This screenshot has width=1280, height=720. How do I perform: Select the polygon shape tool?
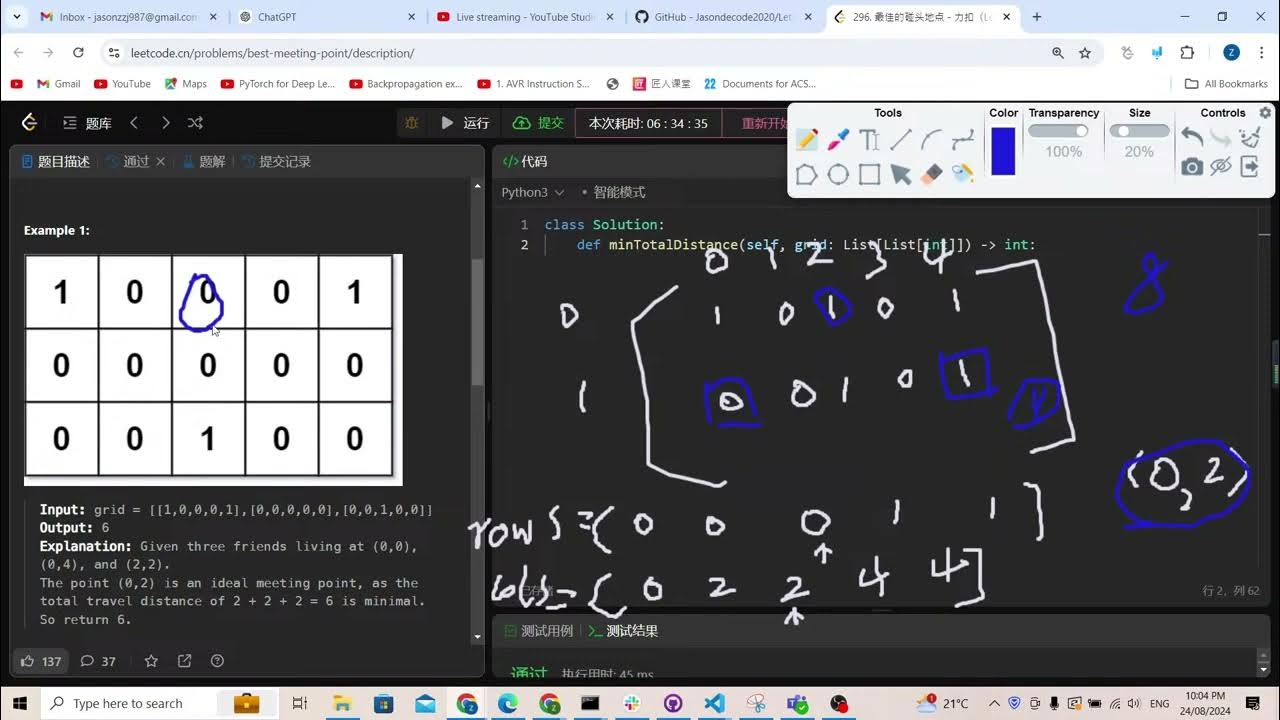click(x=807, y=175)
